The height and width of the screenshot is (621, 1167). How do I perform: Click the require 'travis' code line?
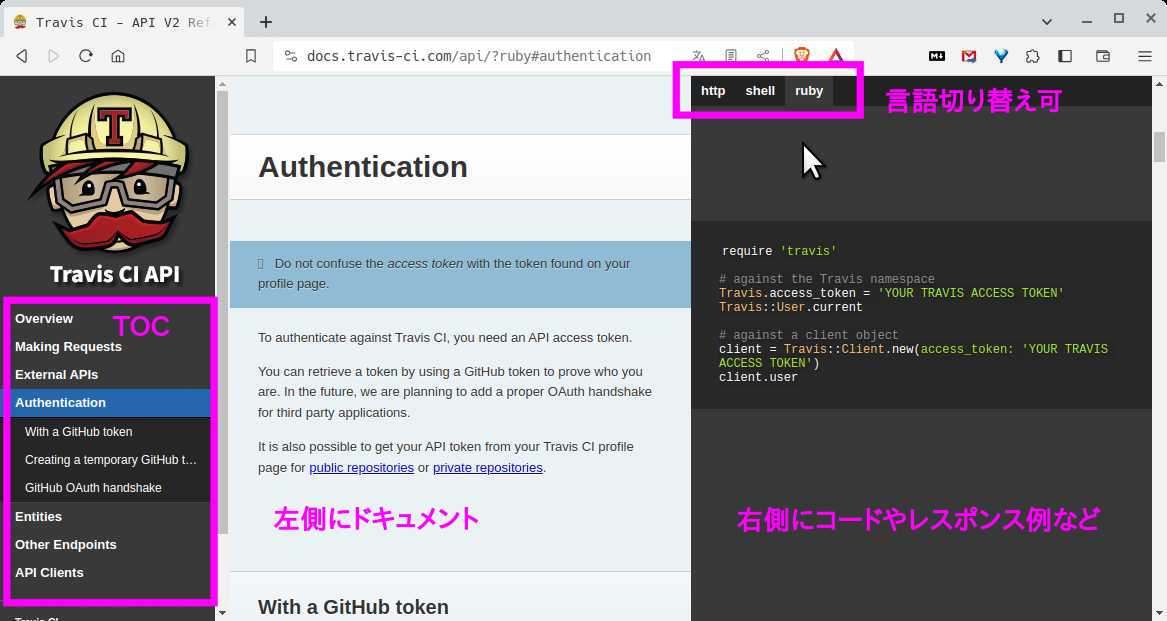point(779,251)
